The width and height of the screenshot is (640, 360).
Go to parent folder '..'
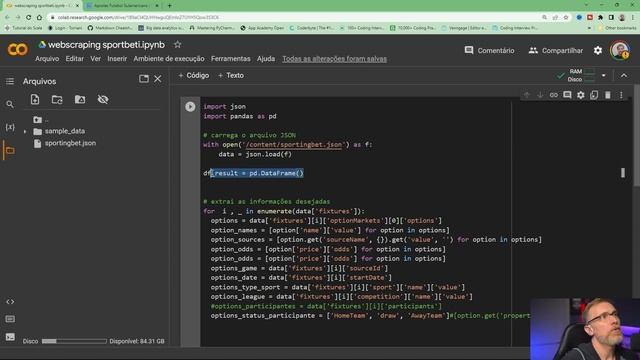point(41,120)
